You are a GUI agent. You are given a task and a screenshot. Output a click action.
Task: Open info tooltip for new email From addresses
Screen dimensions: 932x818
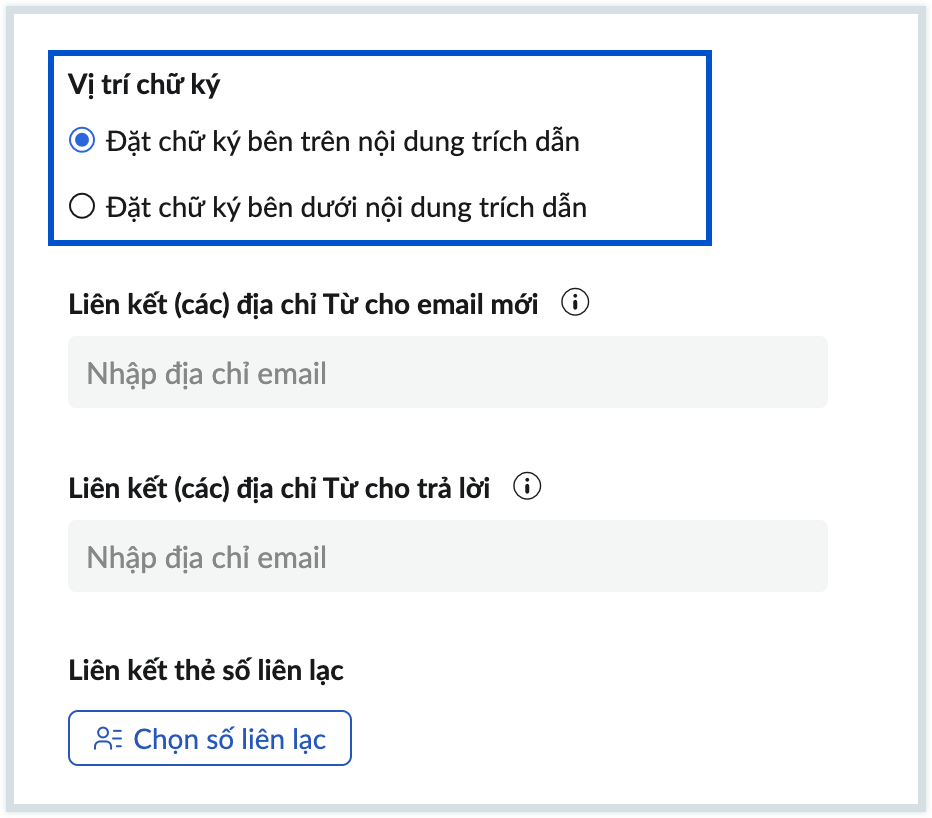point(575,303)
